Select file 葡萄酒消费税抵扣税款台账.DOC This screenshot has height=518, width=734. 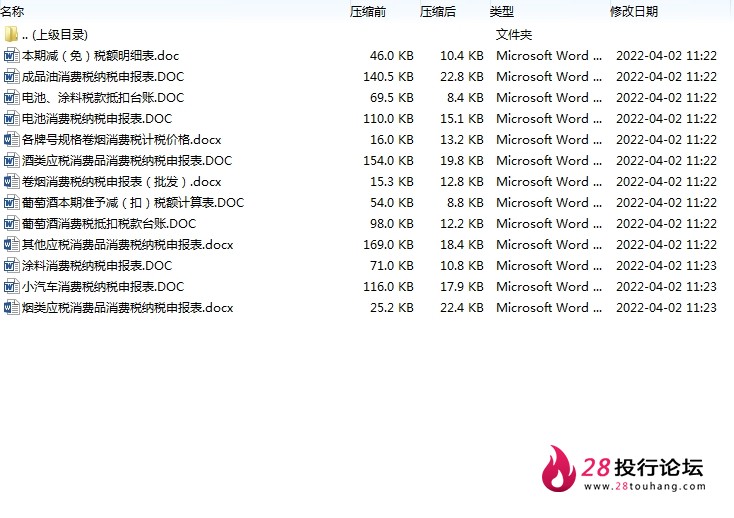coord(109,224)
